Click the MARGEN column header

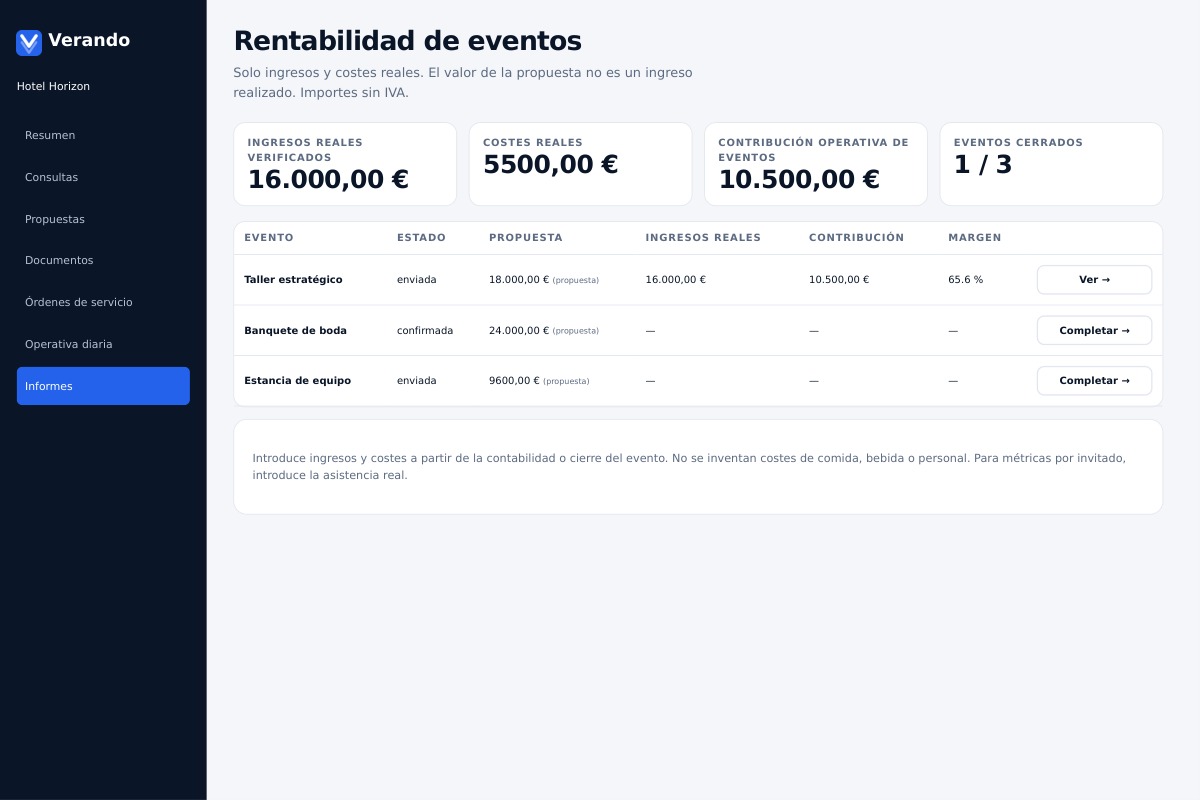pos(975,238)
